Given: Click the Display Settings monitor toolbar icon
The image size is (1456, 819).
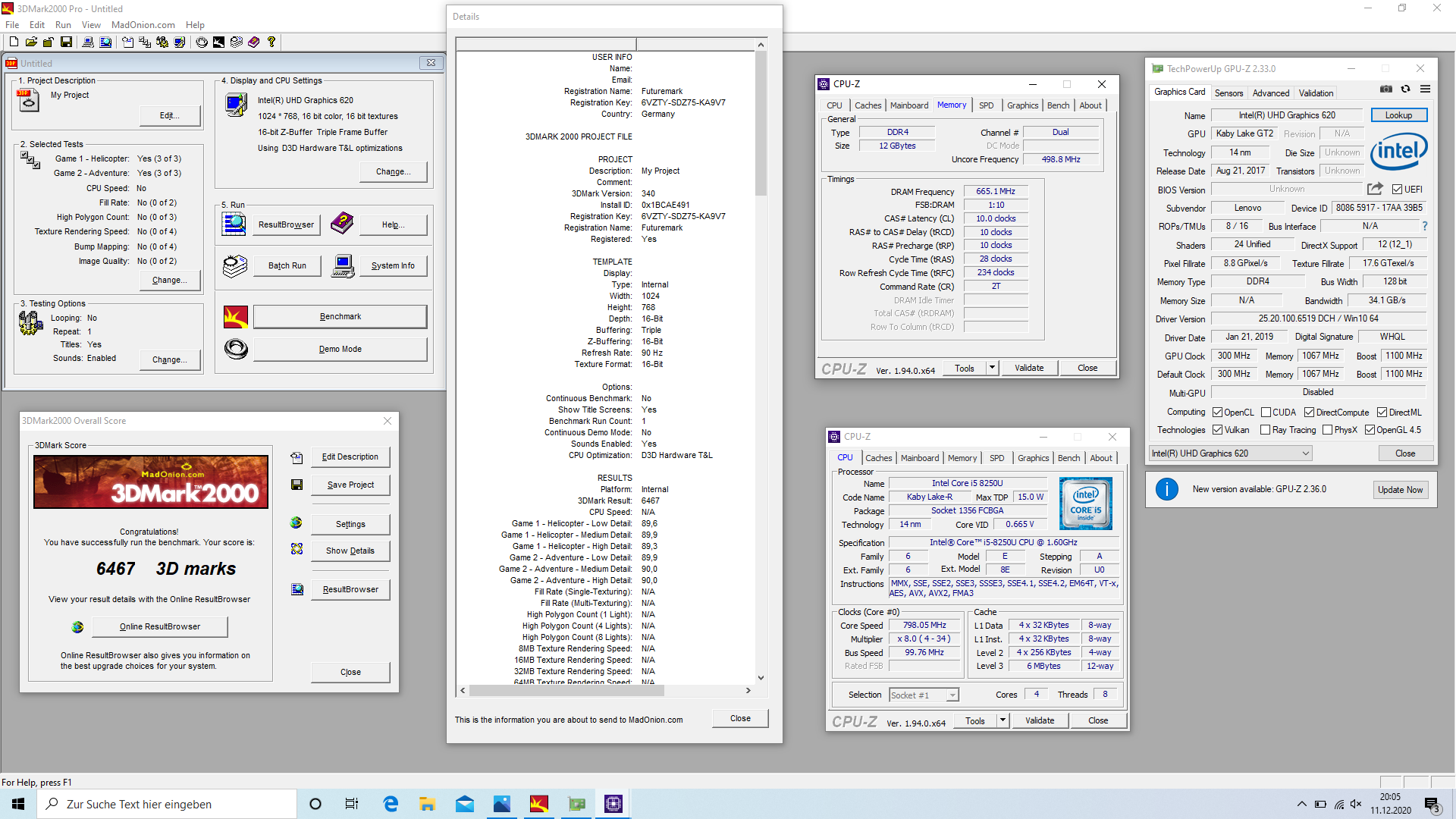Looking at the screenshot, I should coord(180,42).
